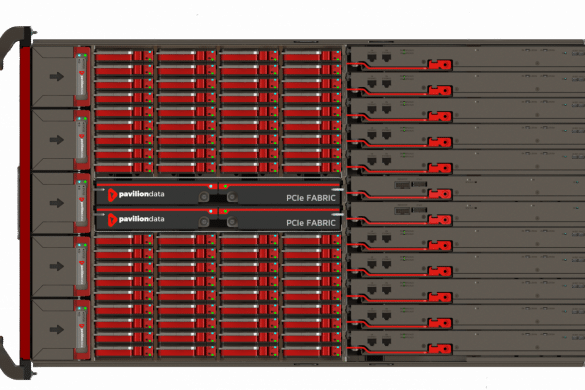Image resolution: width=585 pixels, height=390 pixels.
Task: Select the top drive in the first drive column
Action: coord(124,56)
